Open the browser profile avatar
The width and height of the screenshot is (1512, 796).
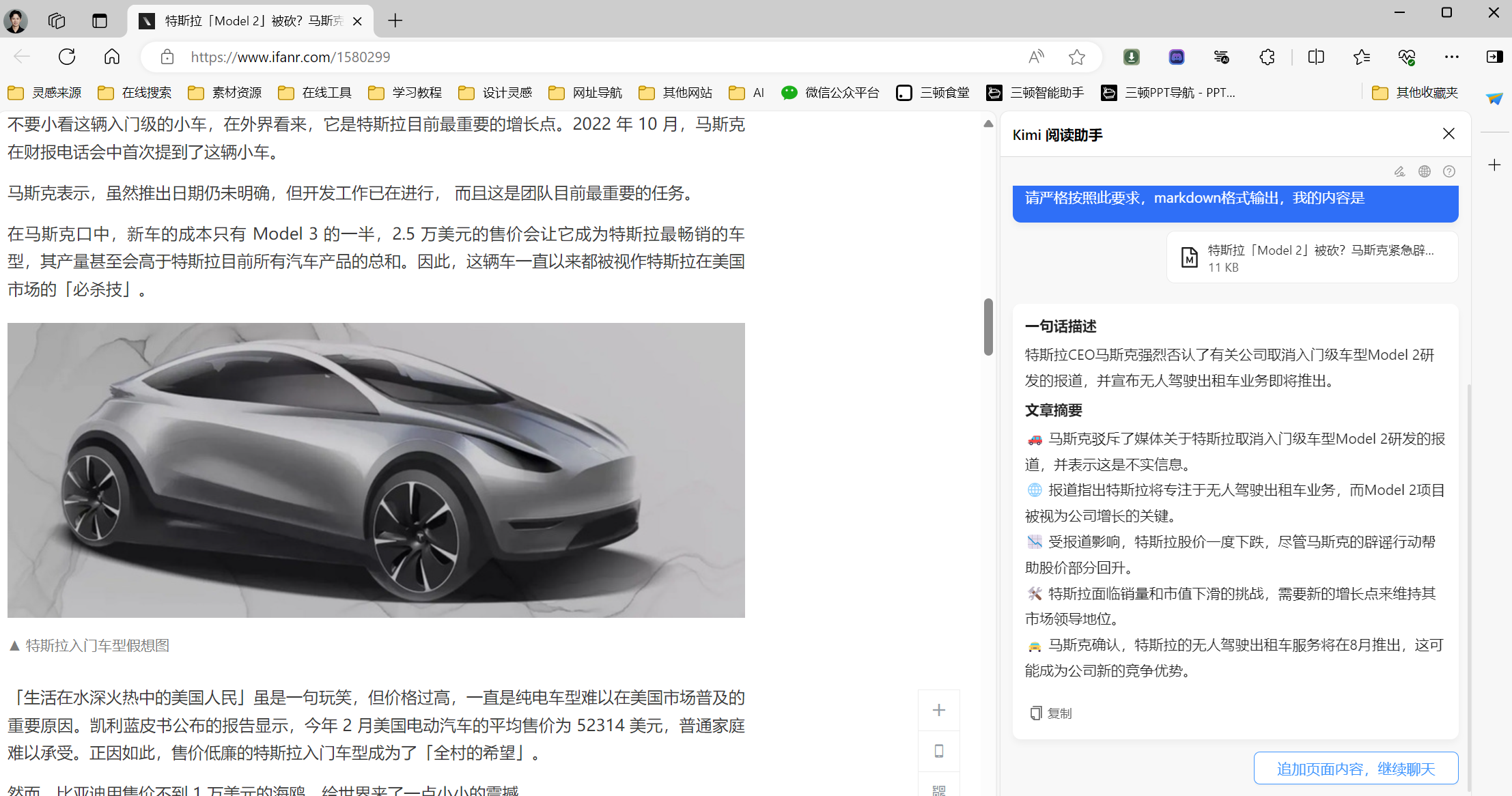pyautogui.click(x=16, y=20)
